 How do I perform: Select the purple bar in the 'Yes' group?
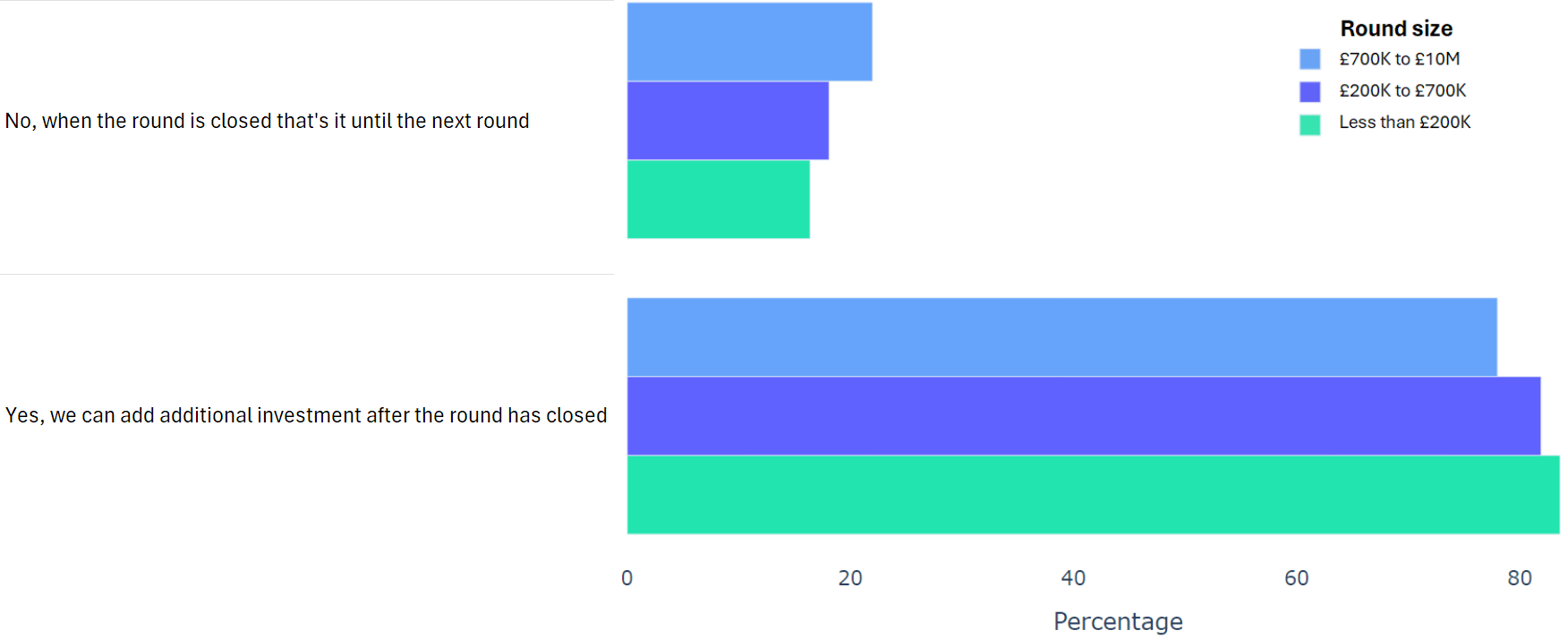click(1083, 416)
